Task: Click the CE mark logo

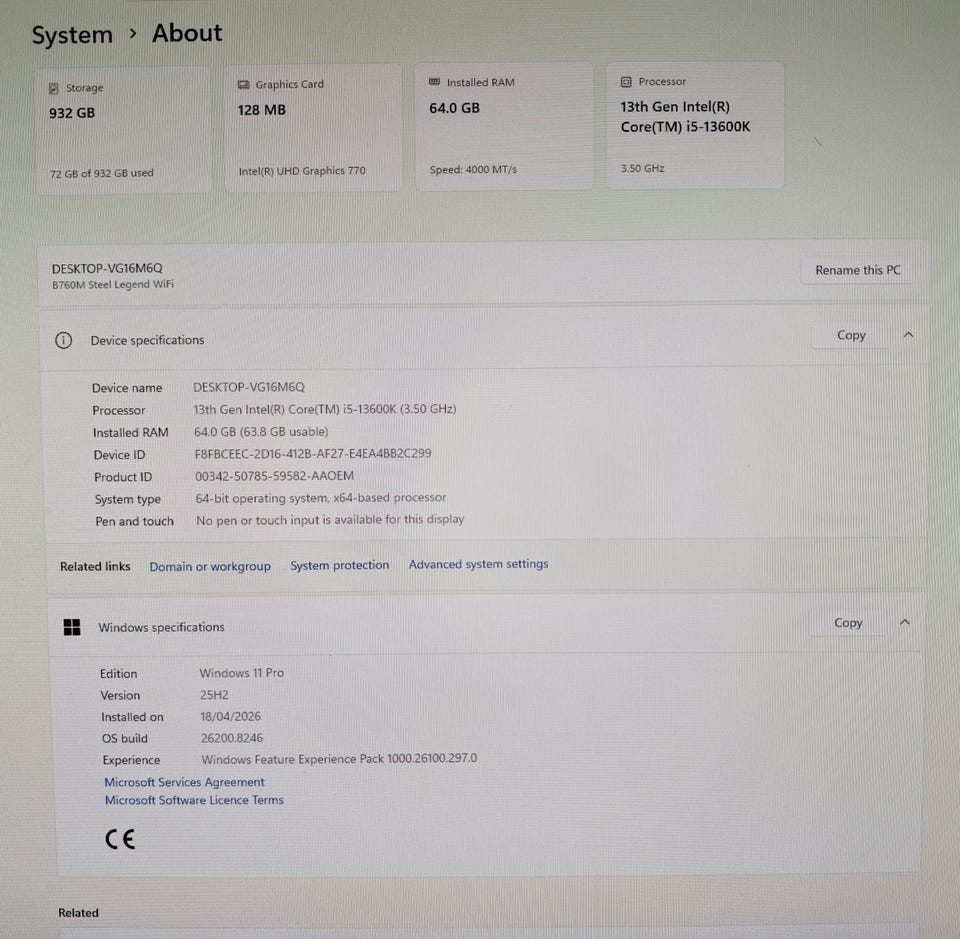Action: 120,839
